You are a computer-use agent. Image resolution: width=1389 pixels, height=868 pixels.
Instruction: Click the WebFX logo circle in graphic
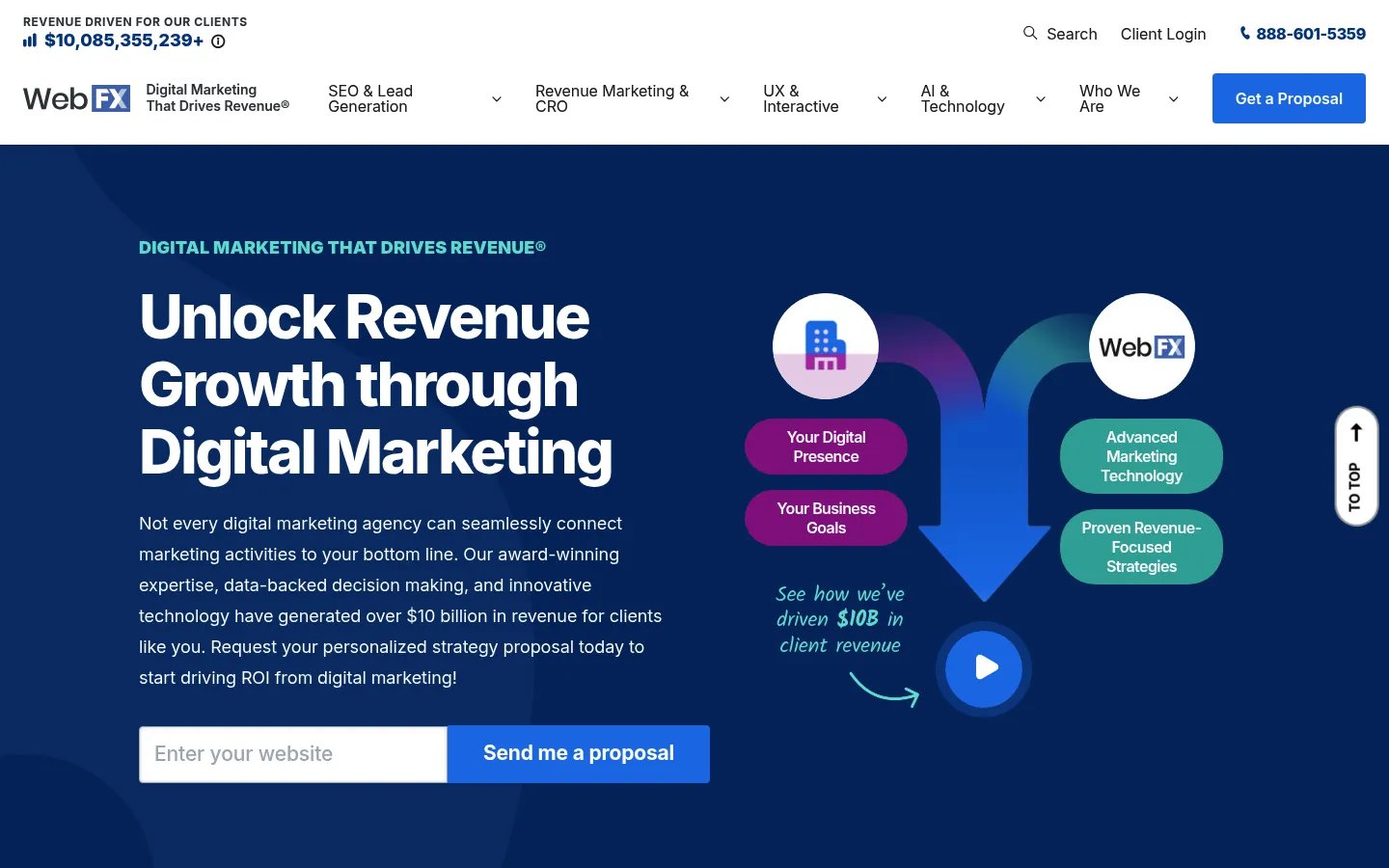pyautogui.click(x=1142, y=346)
